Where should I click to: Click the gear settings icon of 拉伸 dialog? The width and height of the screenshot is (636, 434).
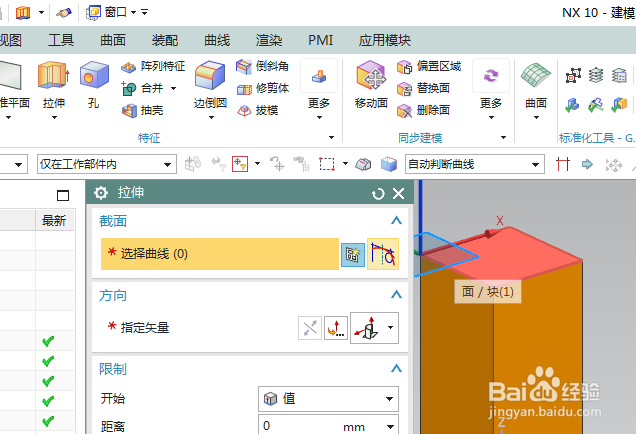pyautogui.click(x=101, y=193)
